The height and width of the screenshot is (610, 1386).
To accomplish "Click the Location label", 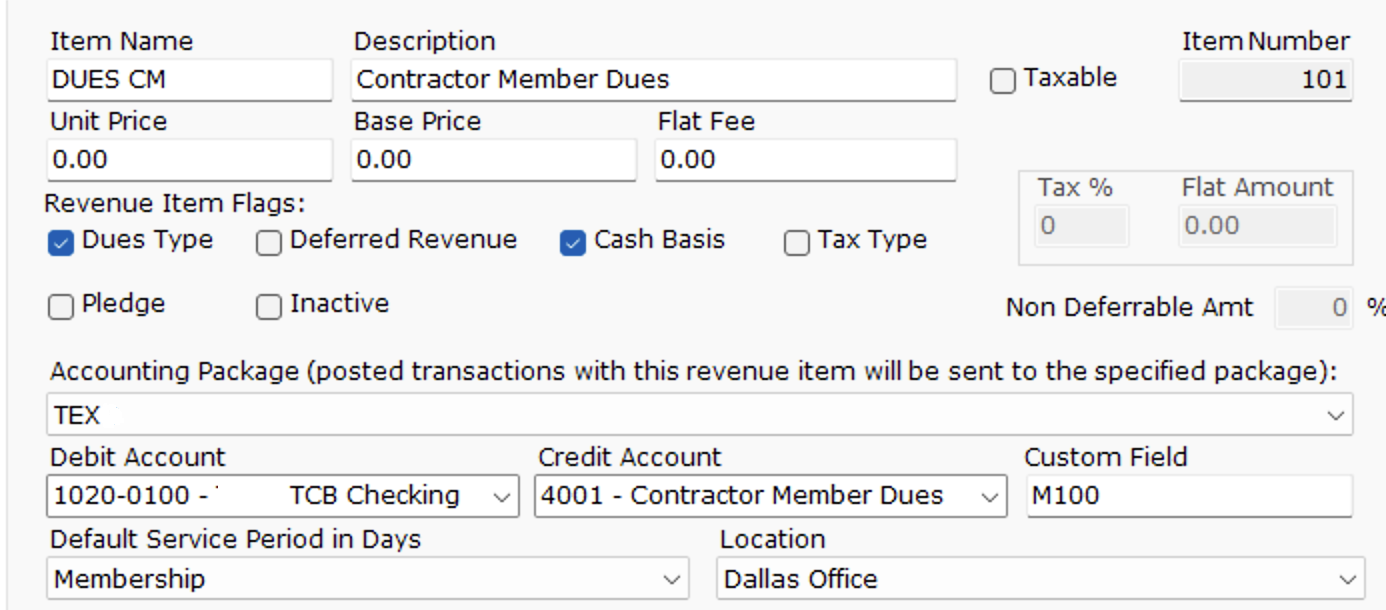I will click(x=773, y=539).
